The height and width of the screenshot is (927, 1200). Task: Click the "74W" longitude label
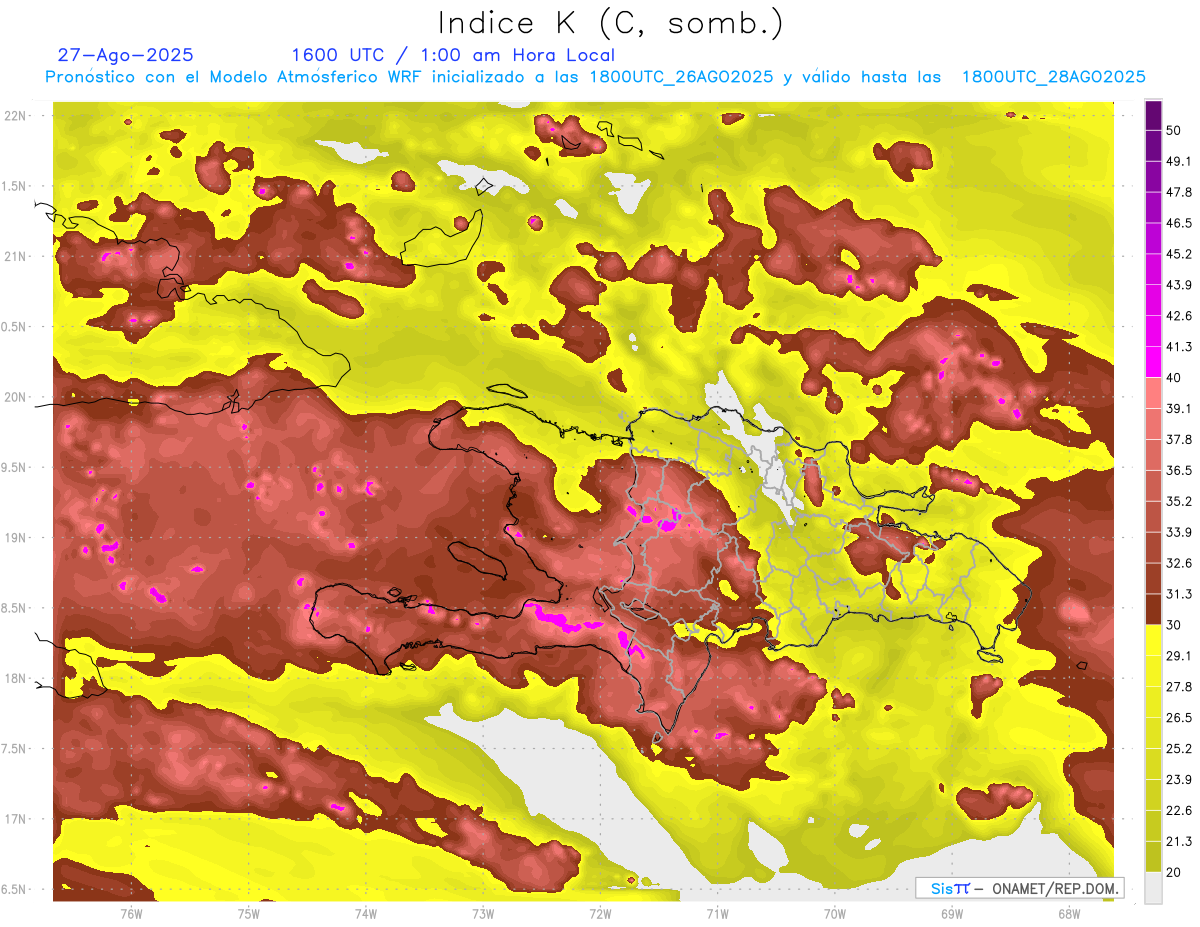point(365,913)
